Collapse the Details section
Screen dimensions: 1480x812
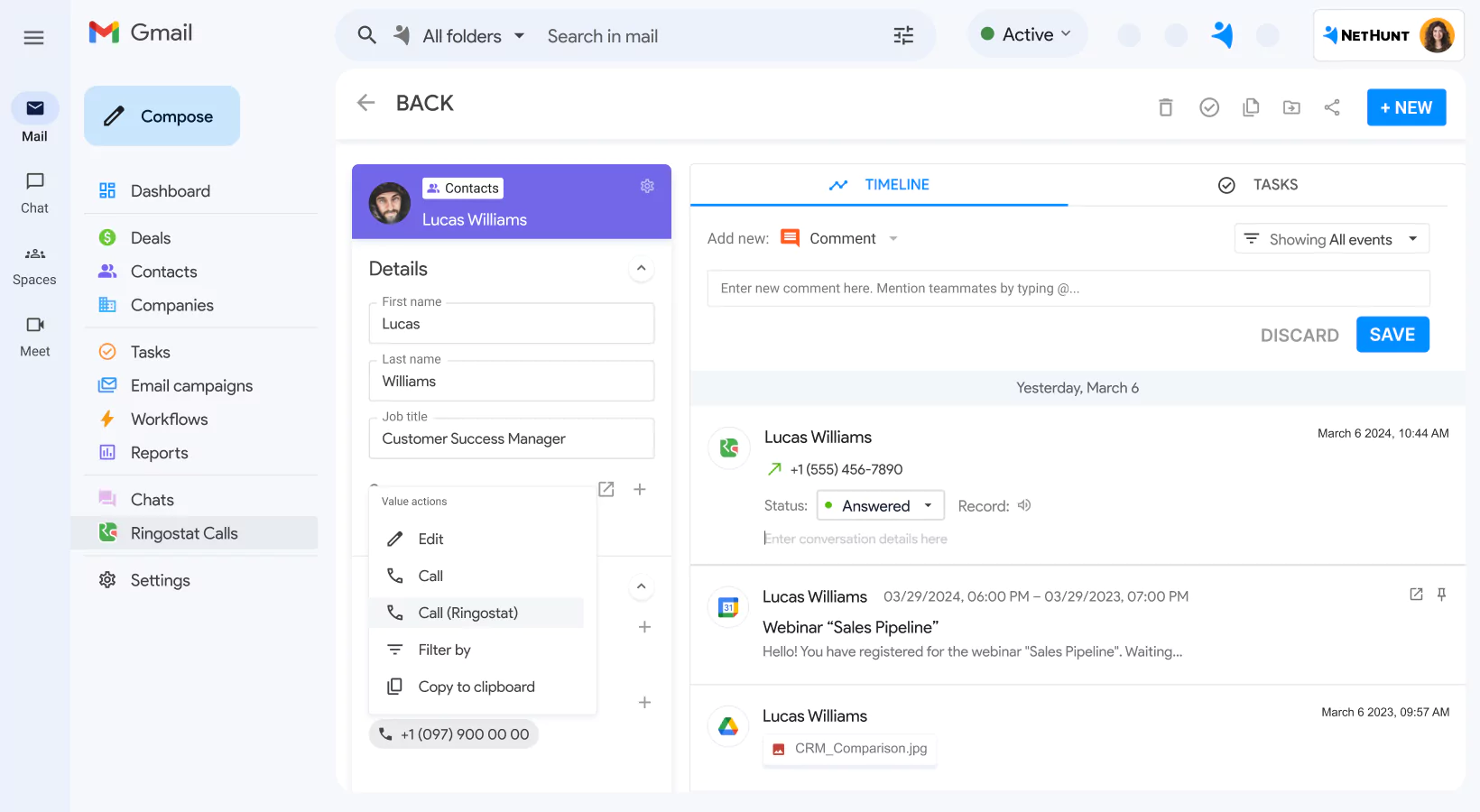pyautogui.click(x=641, y=268)
